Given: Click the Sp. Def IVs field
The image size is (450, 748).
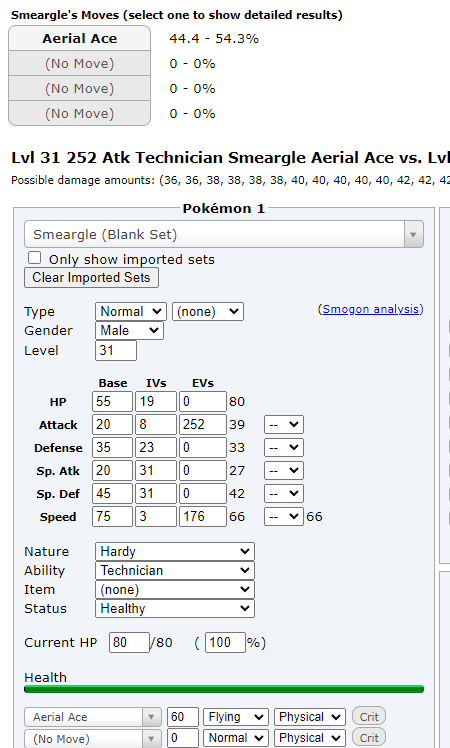Looking at the screenshot, I should point(156,493).
